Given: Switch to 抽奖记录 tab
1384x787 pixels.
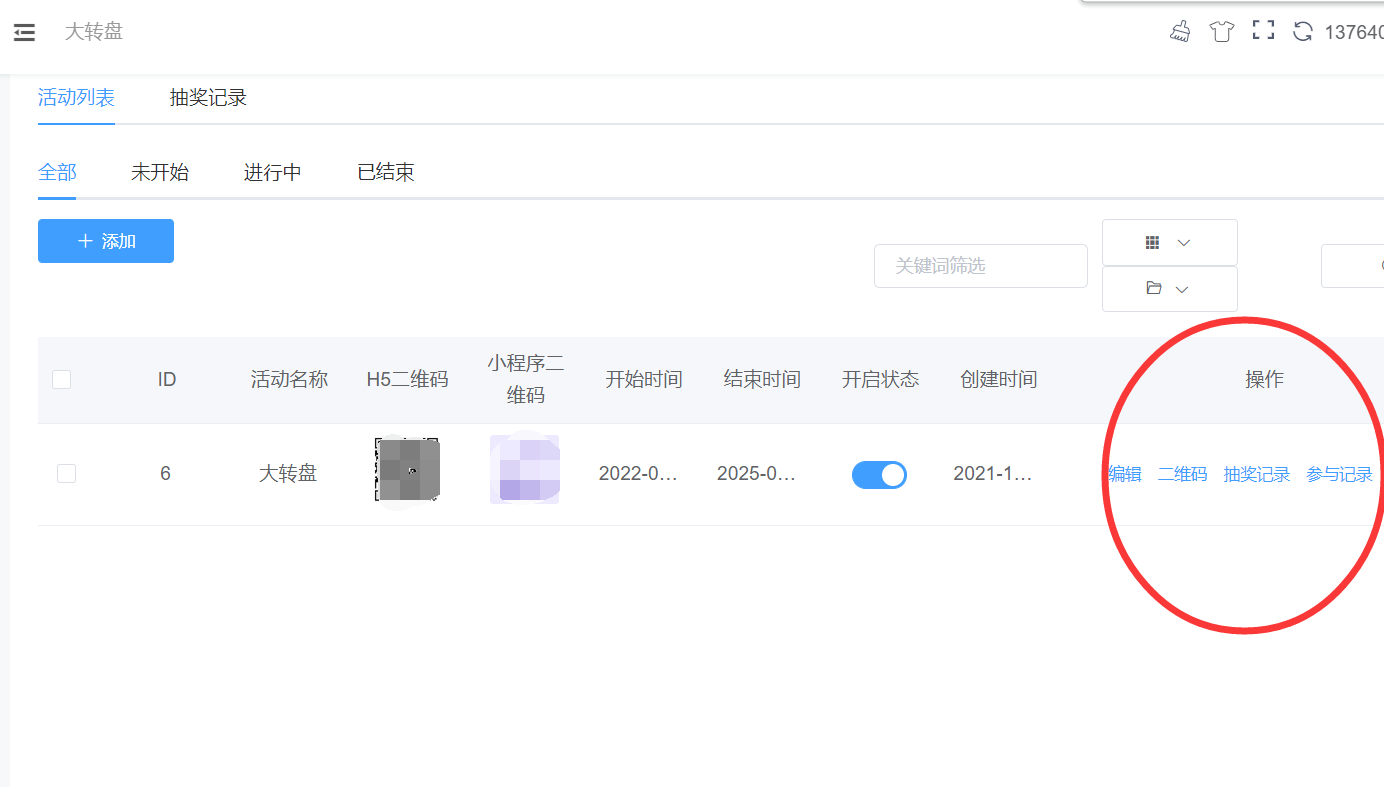Looking at the screenshot, I should pos(208,98).
